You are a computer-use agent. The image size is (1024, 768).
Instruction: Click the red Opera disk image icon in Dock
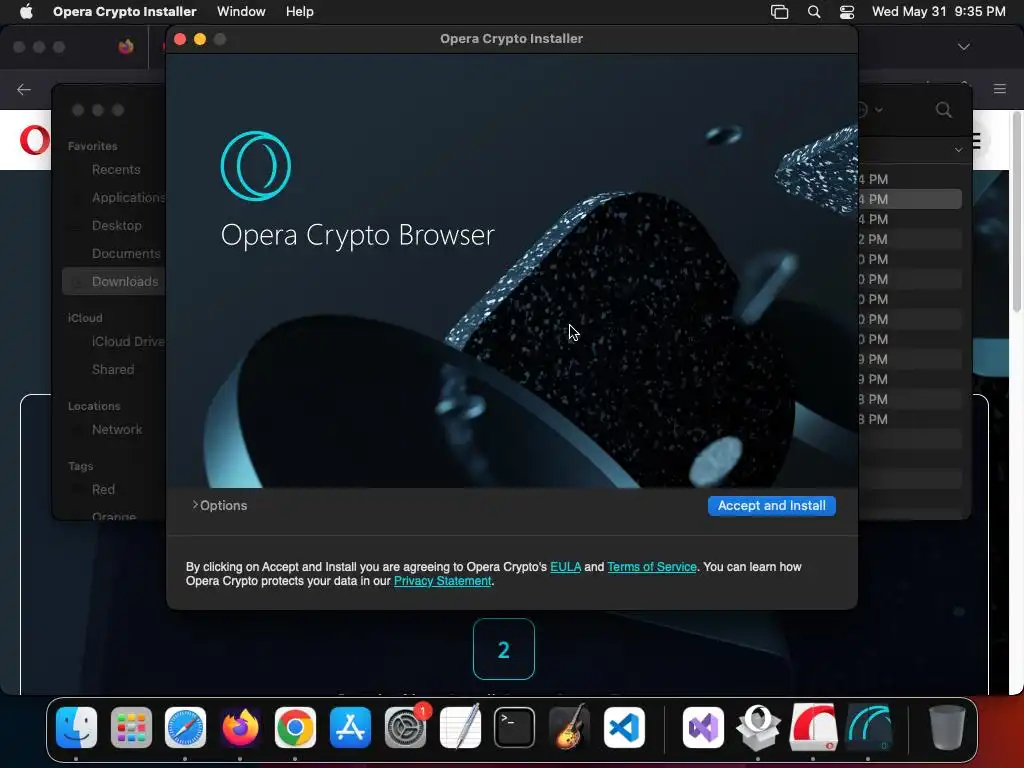[813, 727]
